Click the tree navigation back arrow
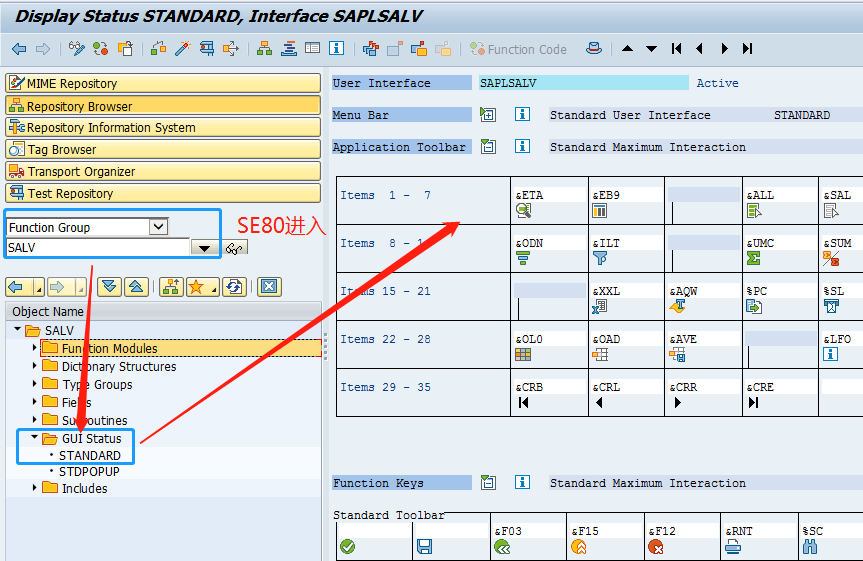This screenshot has height=561, width=863. point(16,286)
